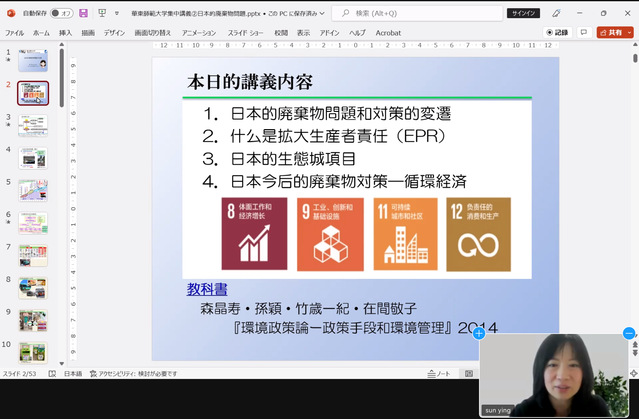Click the 共有 share button
Screen dimensions: 639x419
611,33
